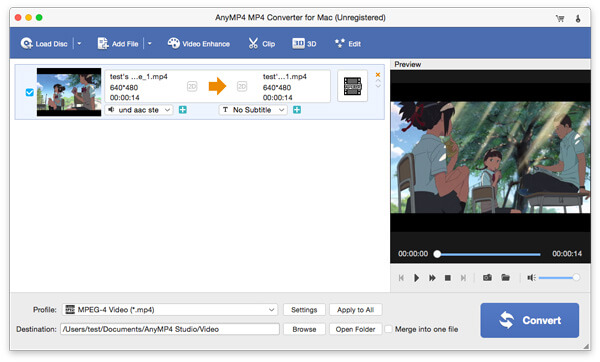Mute audio with the speaker icon
600x362 pixels.
click(x=531, y=277)
